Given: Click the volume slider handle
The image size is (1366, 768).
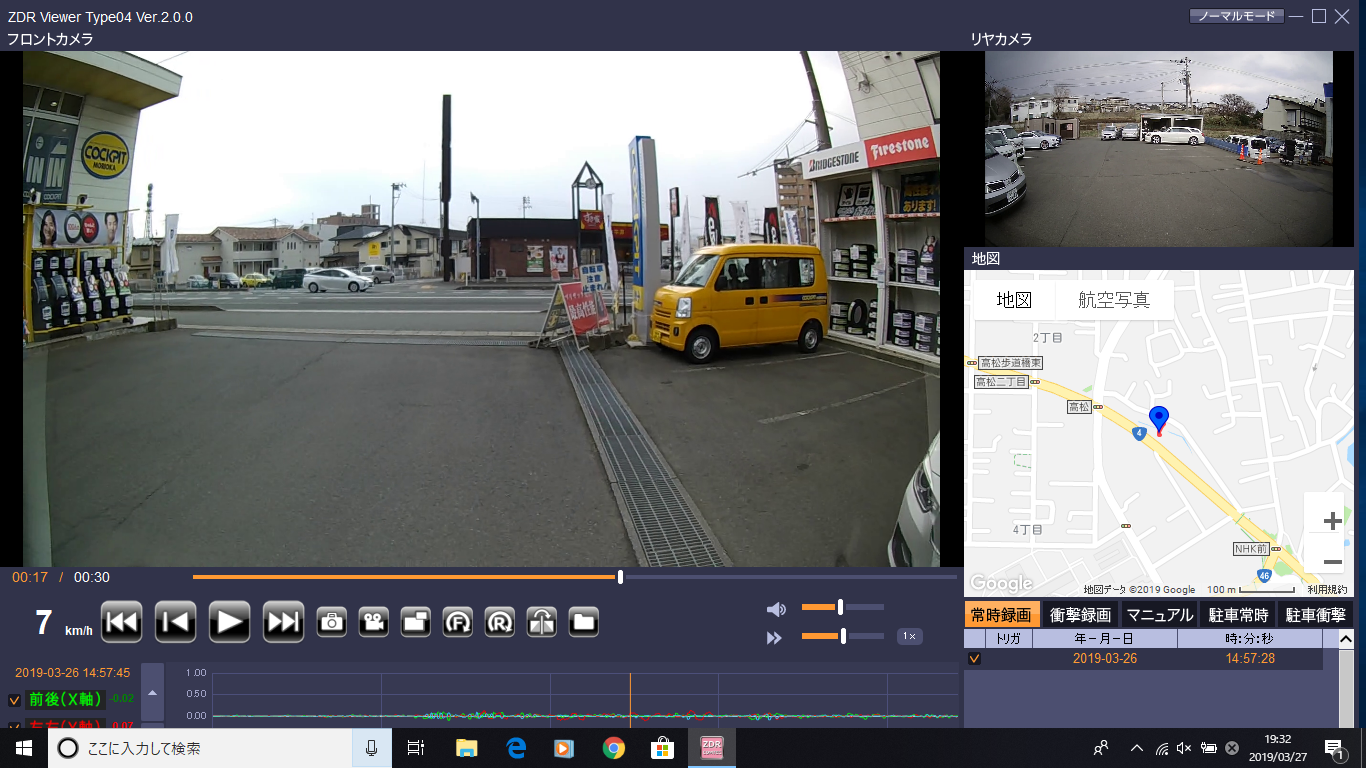Looking at the screenshot, I should pyautogui.click(x=840, y=607).
